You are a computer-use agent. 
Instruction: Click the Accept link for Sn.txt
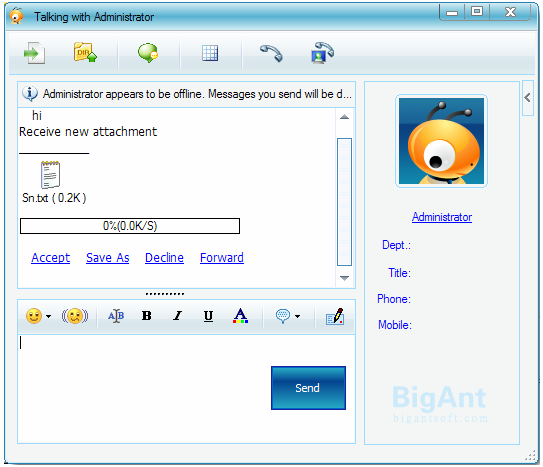coord(51,258)
